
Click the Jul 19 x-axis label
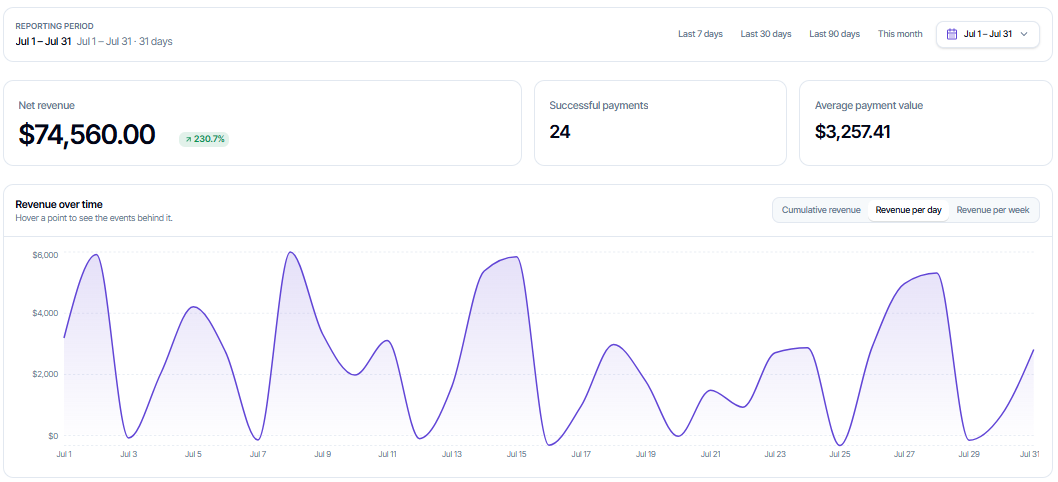tap(646, 454)
